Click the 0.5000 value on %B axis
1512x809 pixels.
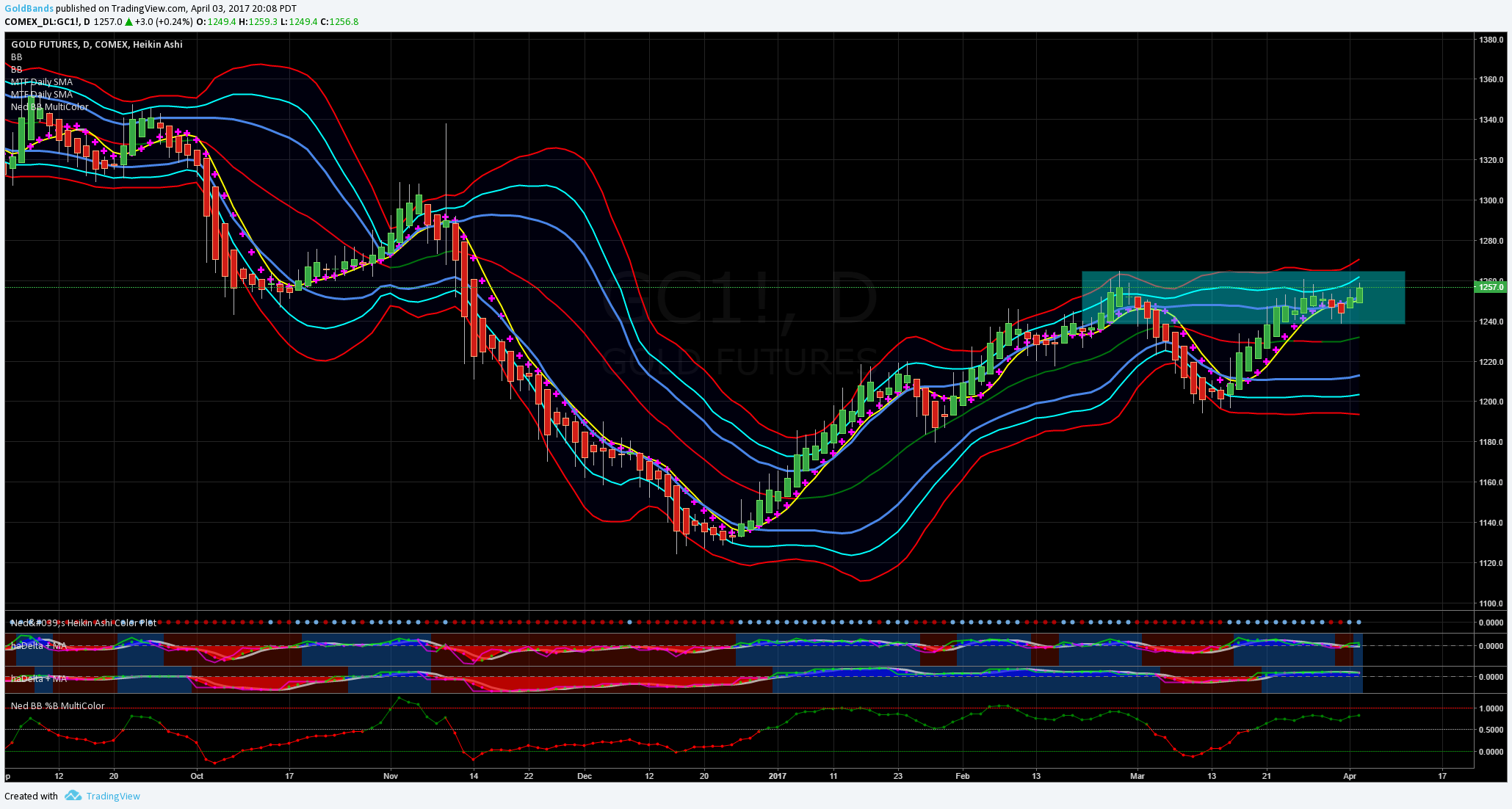[1491, 730]
